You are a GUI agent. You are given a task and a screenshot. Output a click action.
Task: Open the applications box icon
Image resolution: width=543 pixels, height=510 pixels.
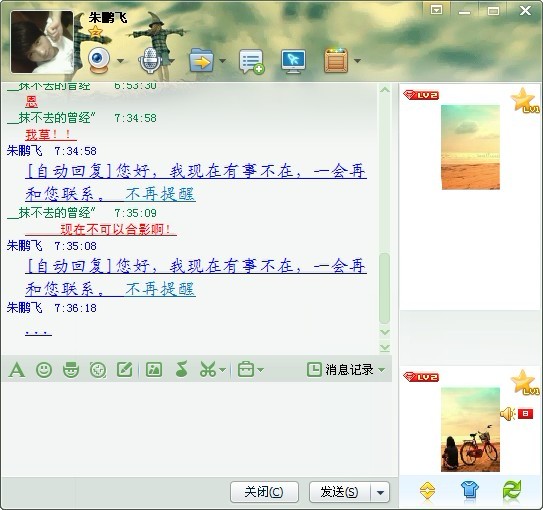(x=336, y=60)
